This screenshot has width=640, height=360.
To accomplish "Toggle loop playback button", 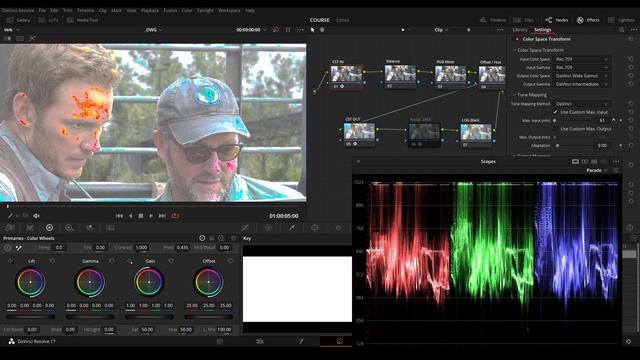I will 175,216.
